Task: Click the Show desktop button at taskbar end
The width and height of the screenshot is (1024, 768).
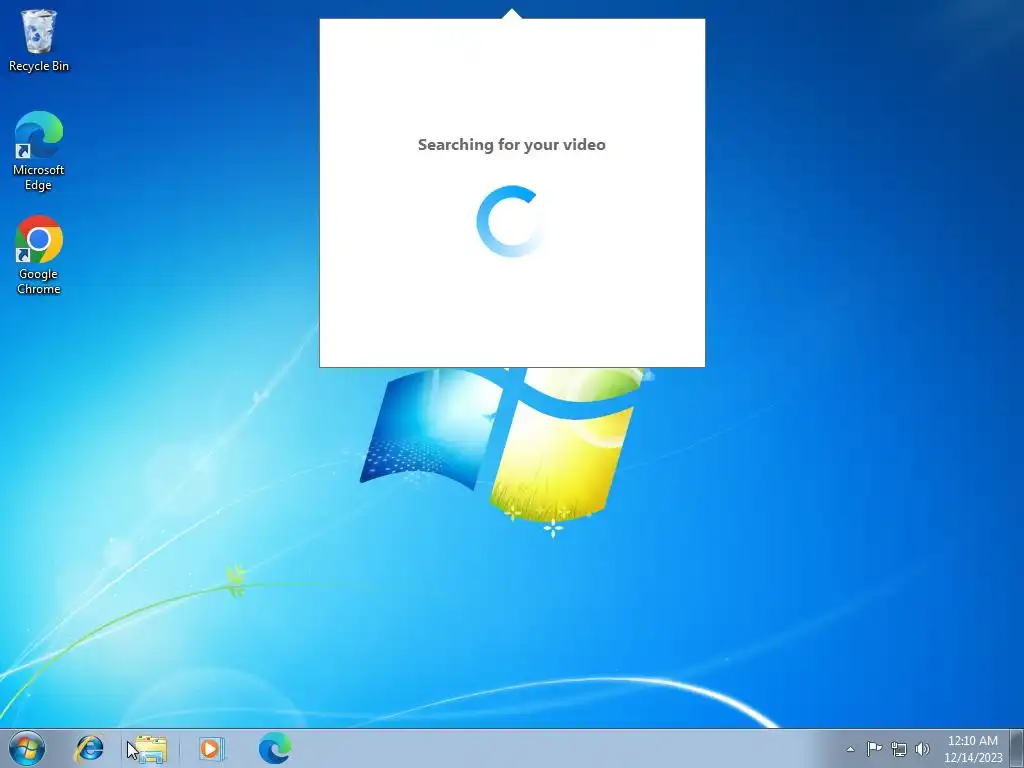Action: pos(1017,748)
